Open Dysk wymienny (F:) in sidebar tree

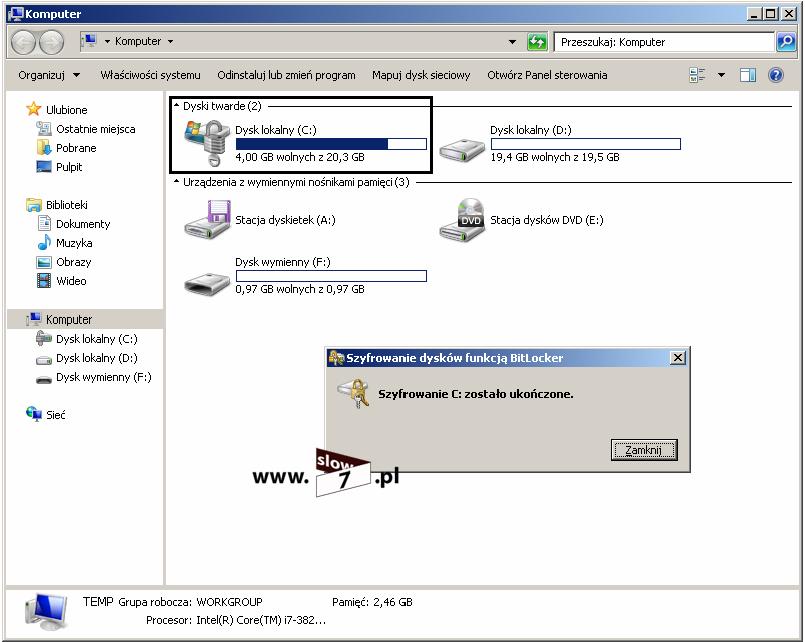[104, 377]
